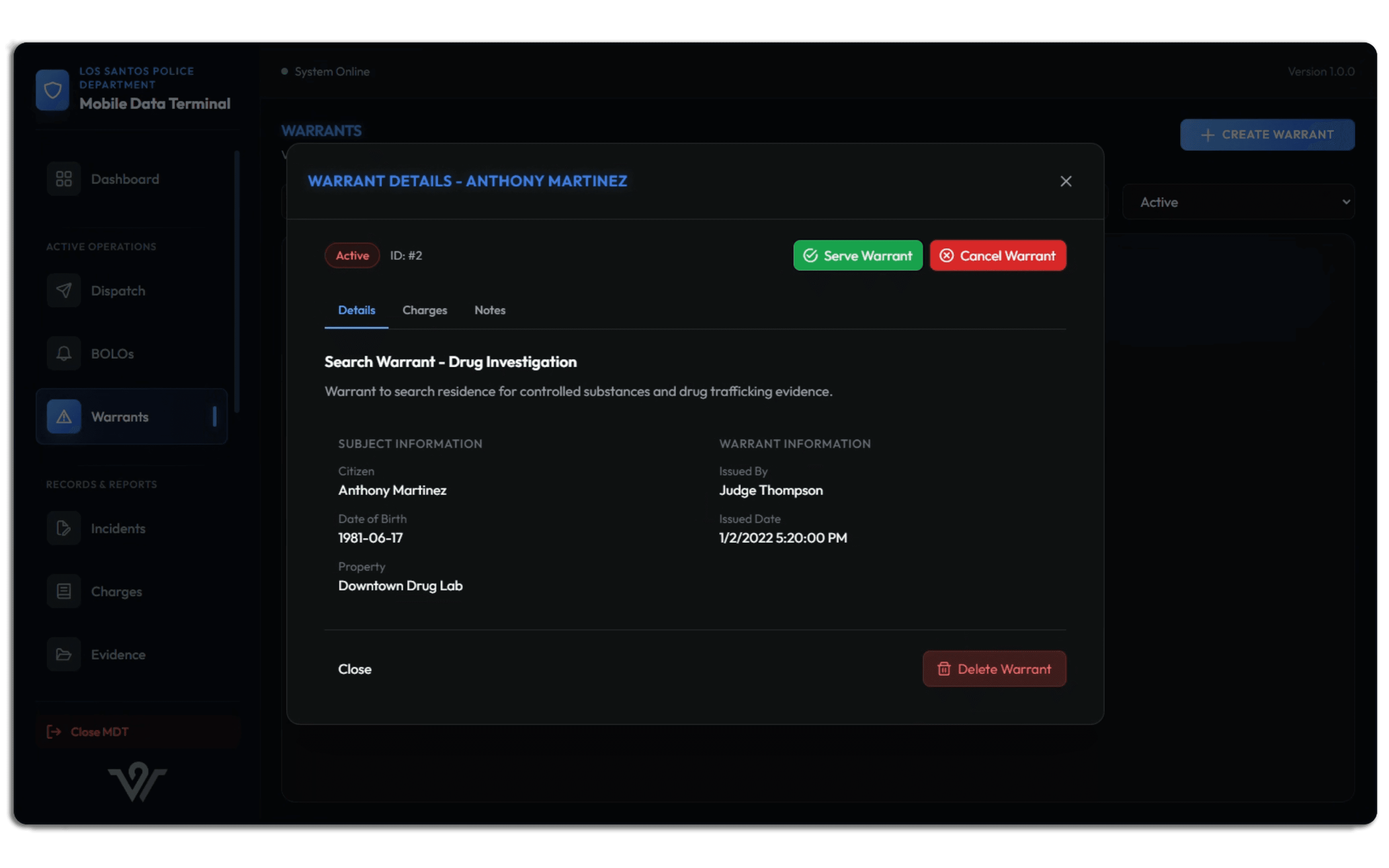
Task: Click the trash icon on Delete Warrant
Action: click(944, 669)
